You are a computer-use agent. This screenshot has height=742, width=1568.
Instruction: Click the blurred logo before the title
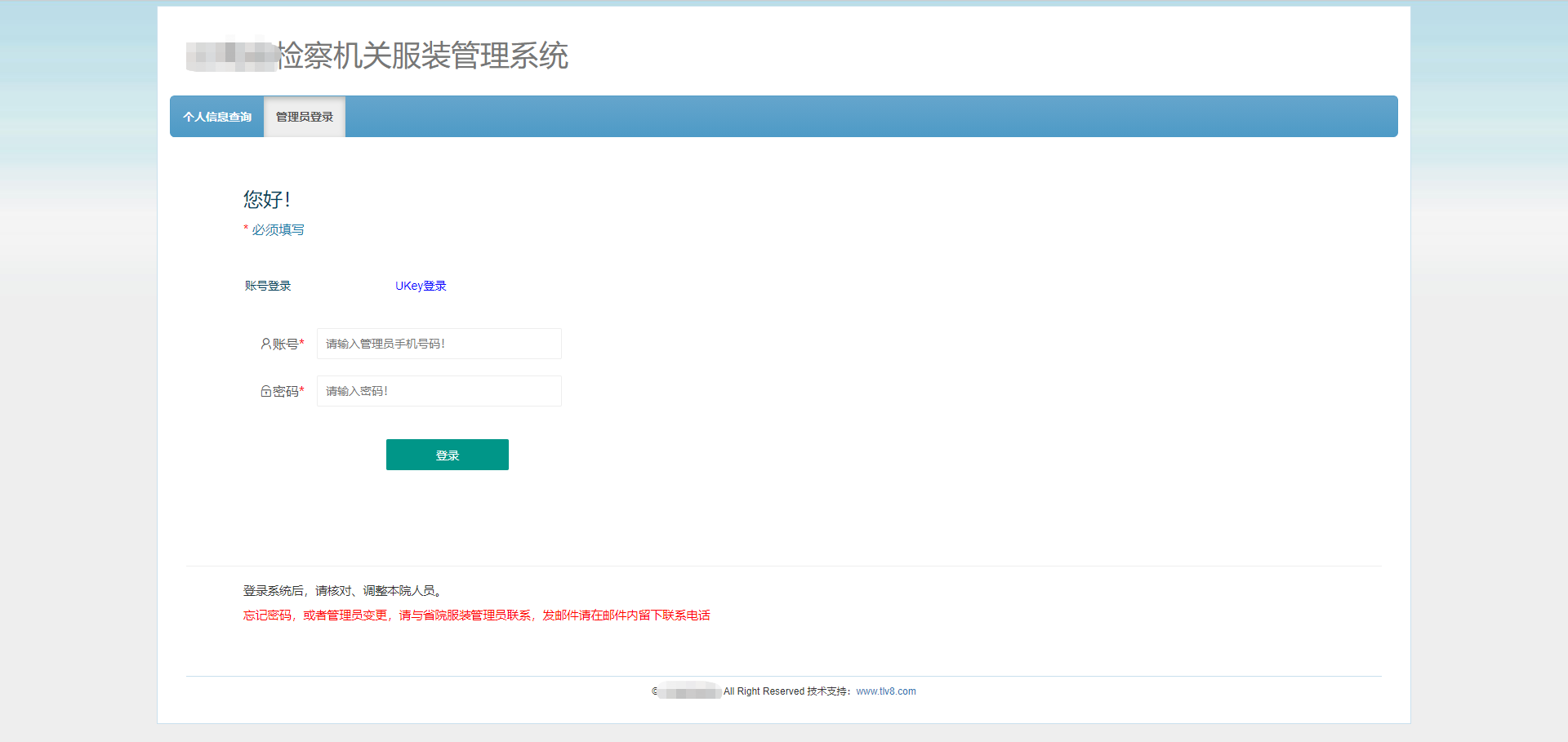tap(231, 56)
